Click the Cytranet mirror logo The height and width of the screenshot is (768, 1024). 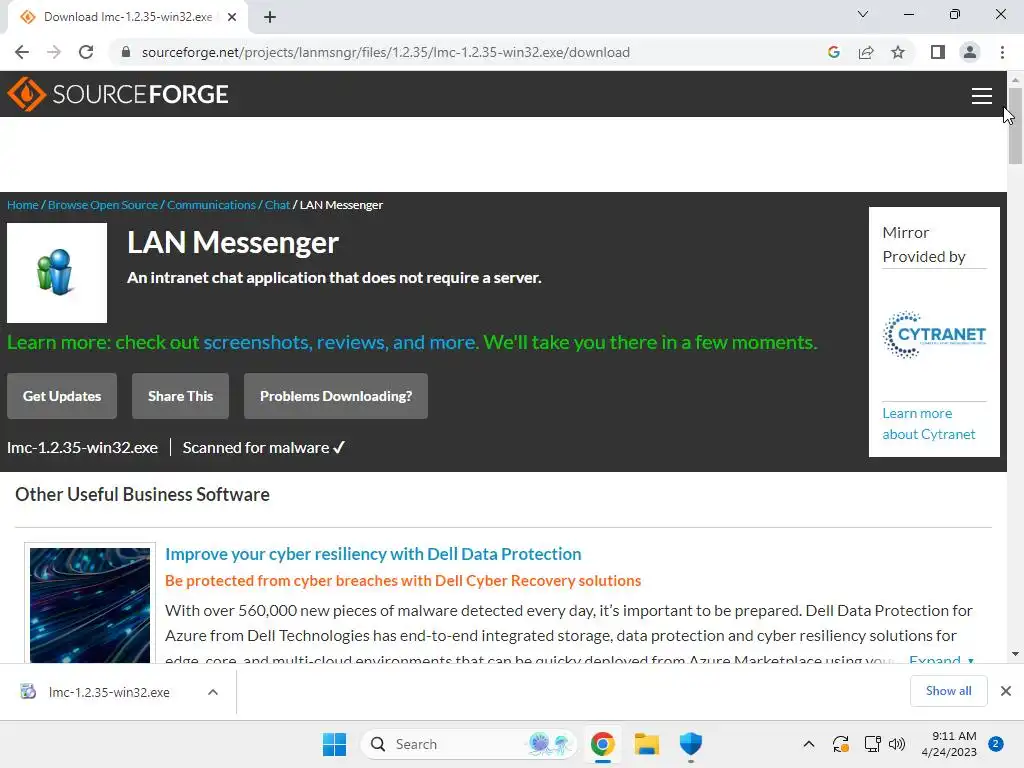point(934,335)
